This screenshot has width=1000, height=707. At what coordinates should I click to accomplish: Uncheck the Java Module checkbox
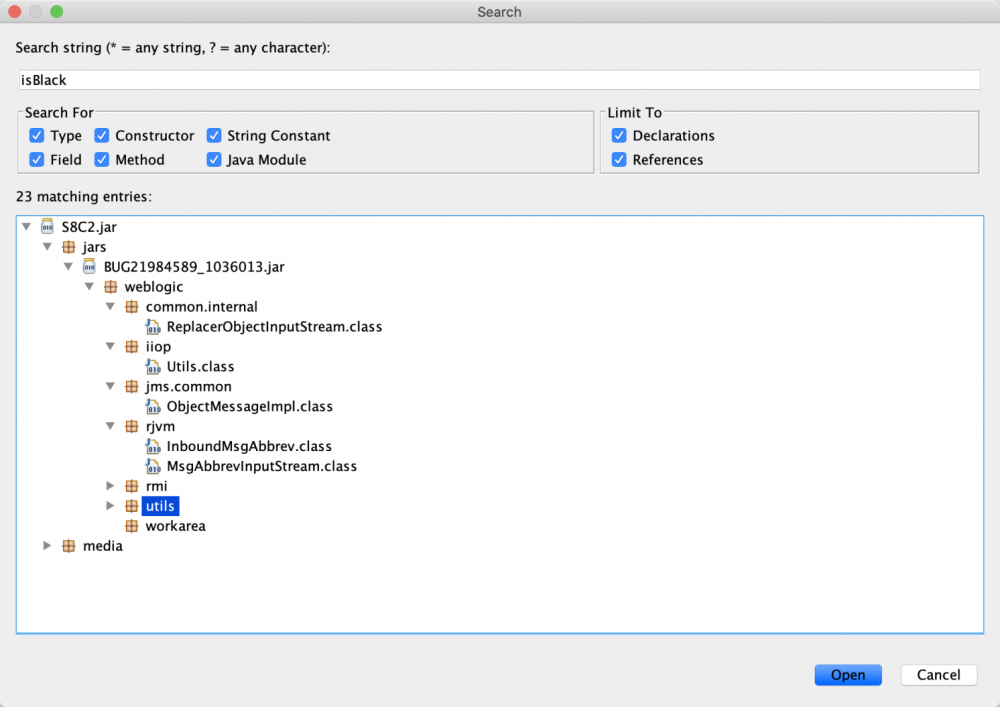214,159
